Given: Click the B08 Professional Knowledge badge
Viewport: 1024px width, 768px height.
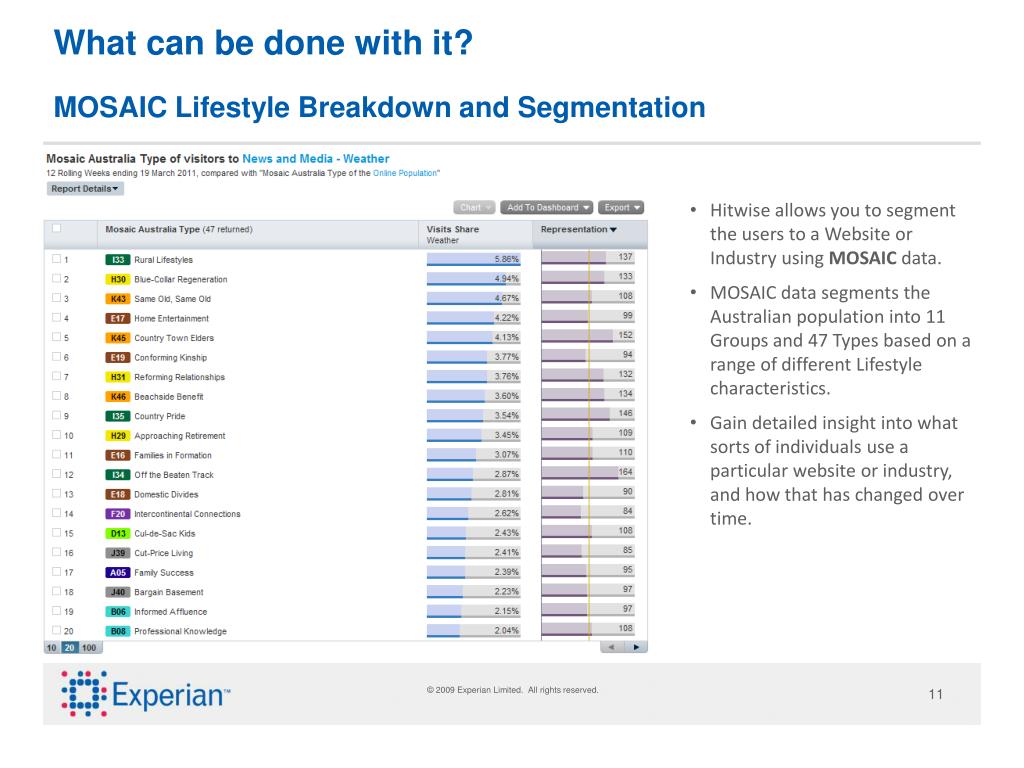Looking at the screenshot, I should click(118, 632).
